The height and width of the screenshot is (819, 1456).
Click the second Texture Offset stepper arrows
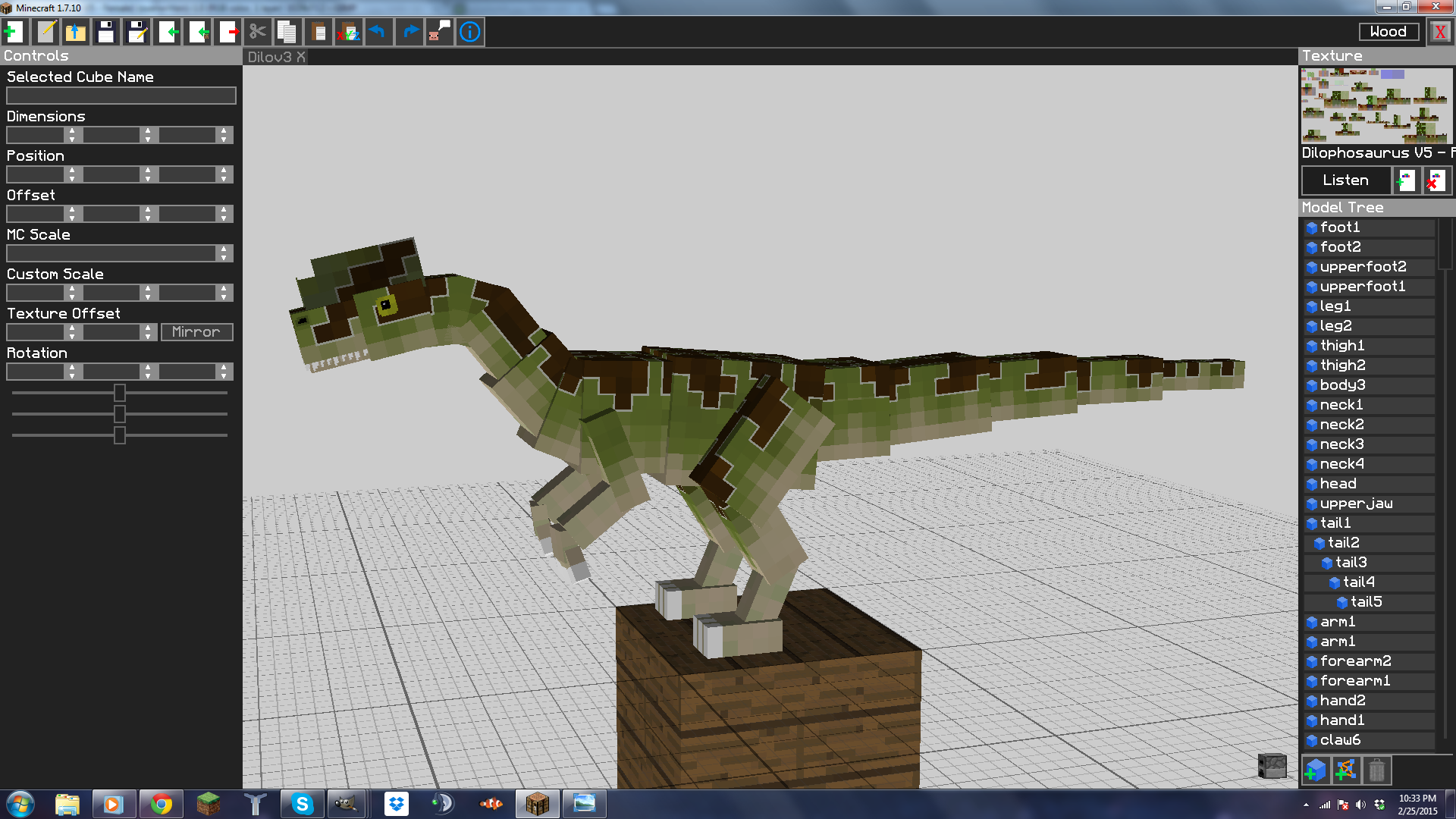(148, 332)
